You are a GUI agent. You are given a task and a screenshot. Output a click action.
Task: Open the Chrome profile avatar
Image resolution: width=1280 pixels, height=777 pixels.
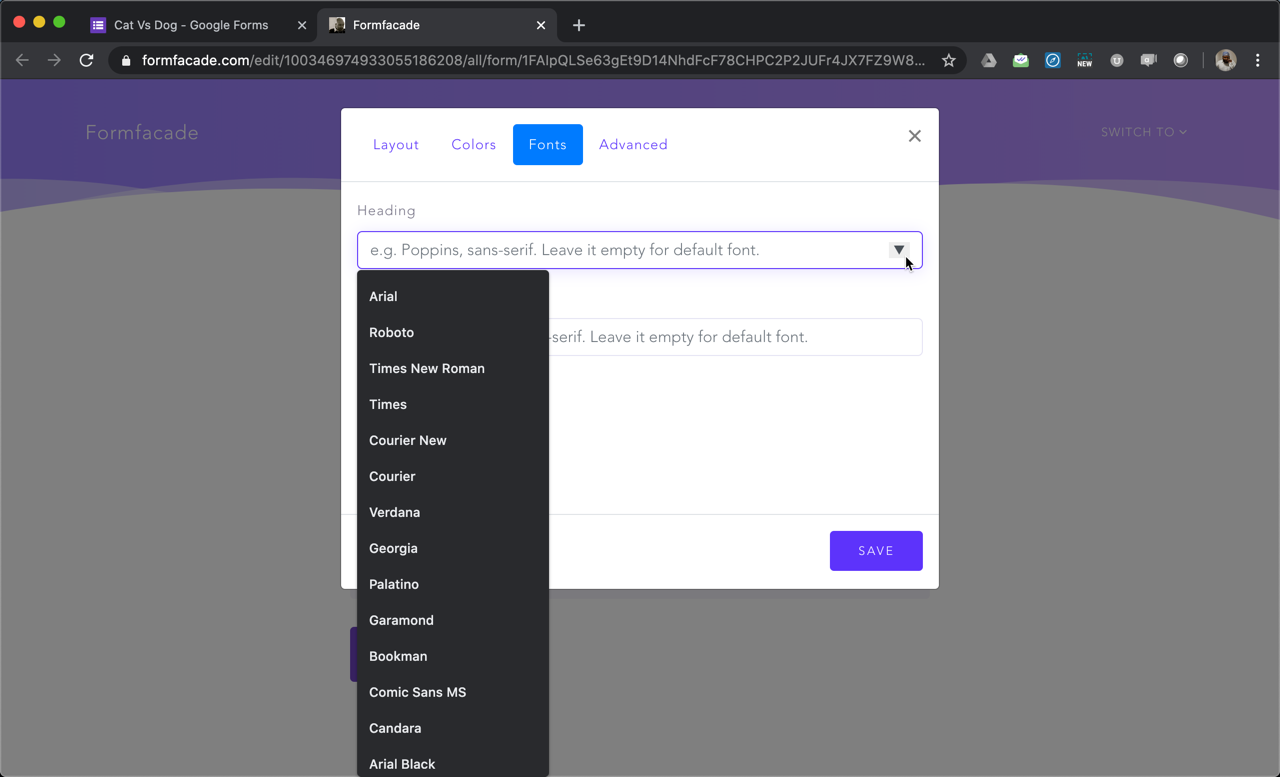1226,60
